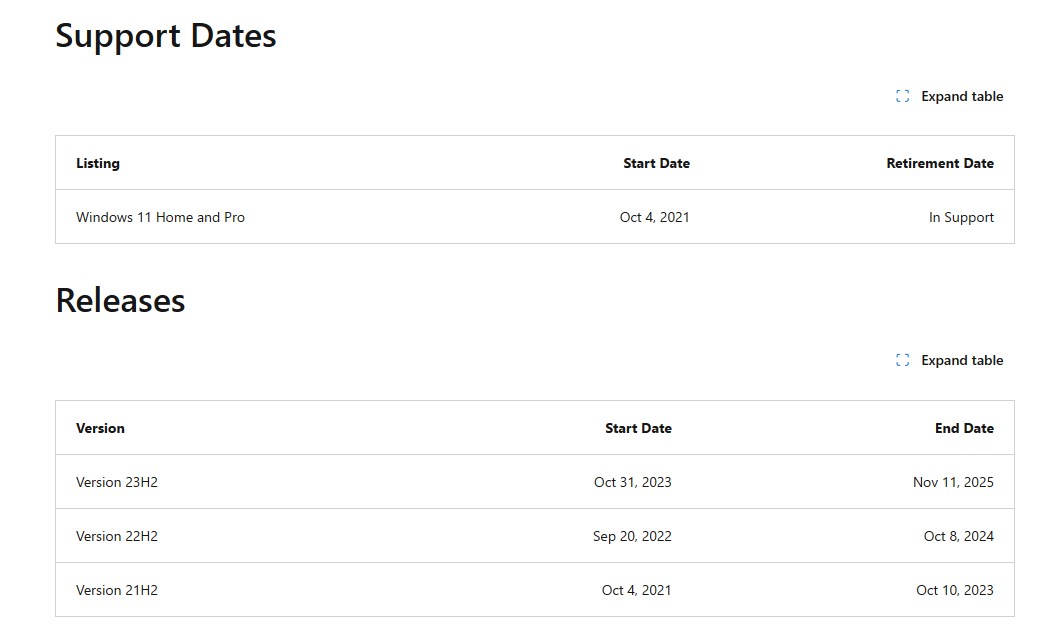Click the End Date column header
The width and height of the screenshot is (1045, 636).
pyautogui.click(x=964, y=428)
